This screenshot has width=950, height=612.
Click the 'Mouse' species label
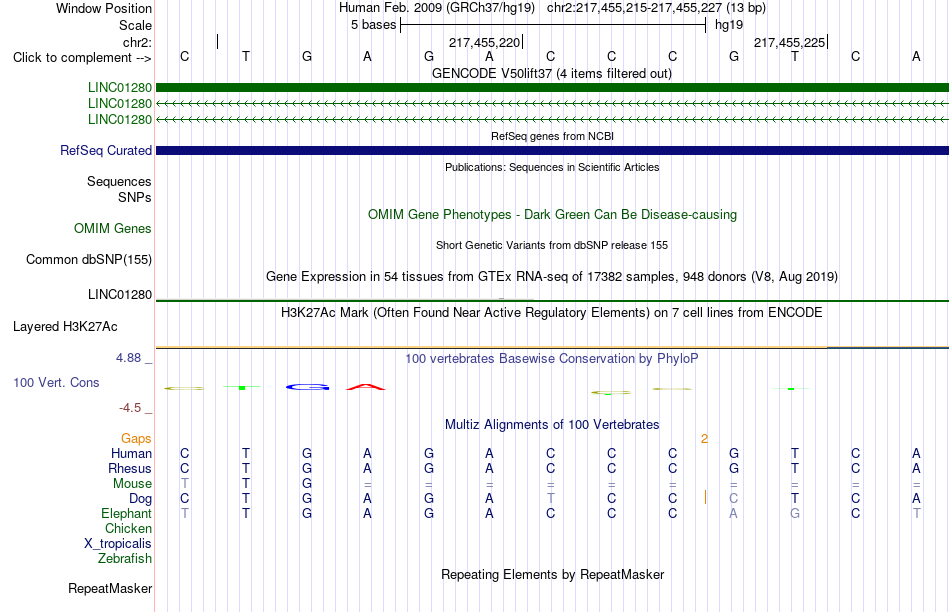coord(132,484)
